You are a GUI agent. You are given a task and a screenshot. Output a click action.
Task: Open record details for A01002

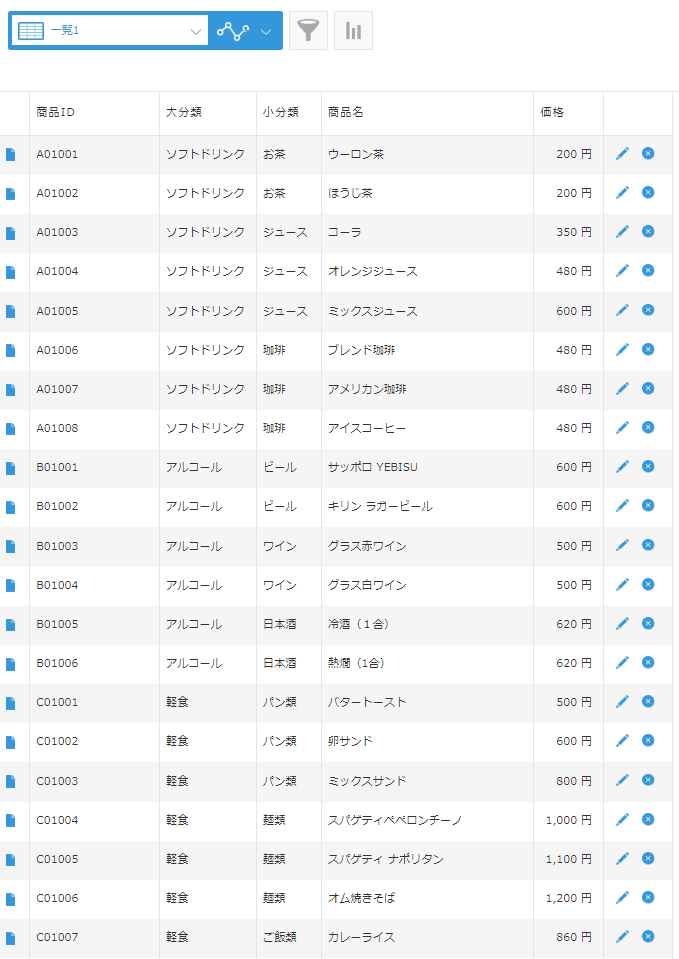10,194
